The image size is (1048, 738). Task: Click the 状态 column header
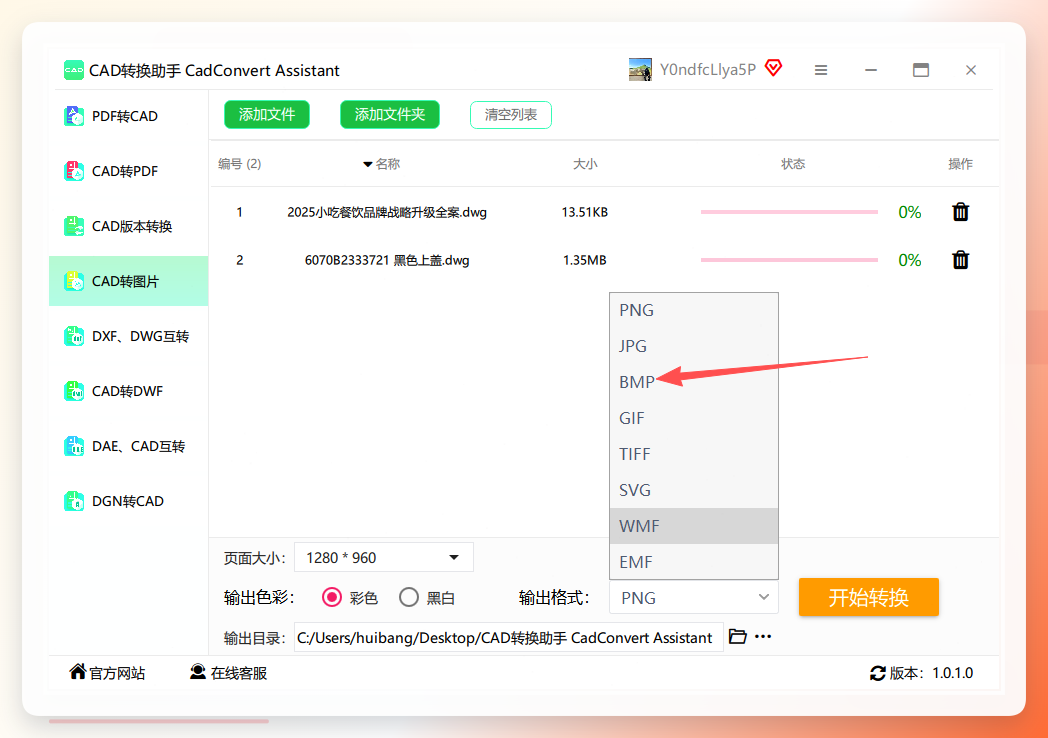[793, 164]
